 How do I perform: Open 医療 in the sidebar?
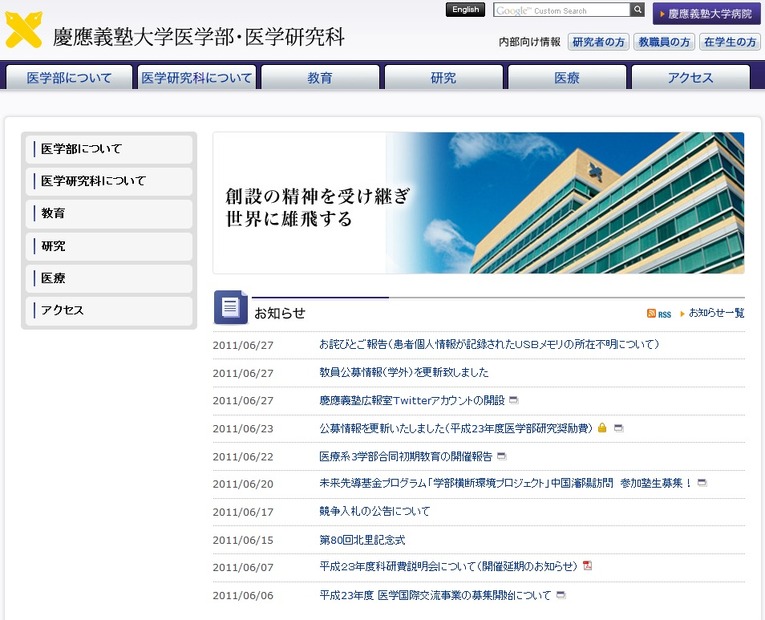[x=109, y=278]
